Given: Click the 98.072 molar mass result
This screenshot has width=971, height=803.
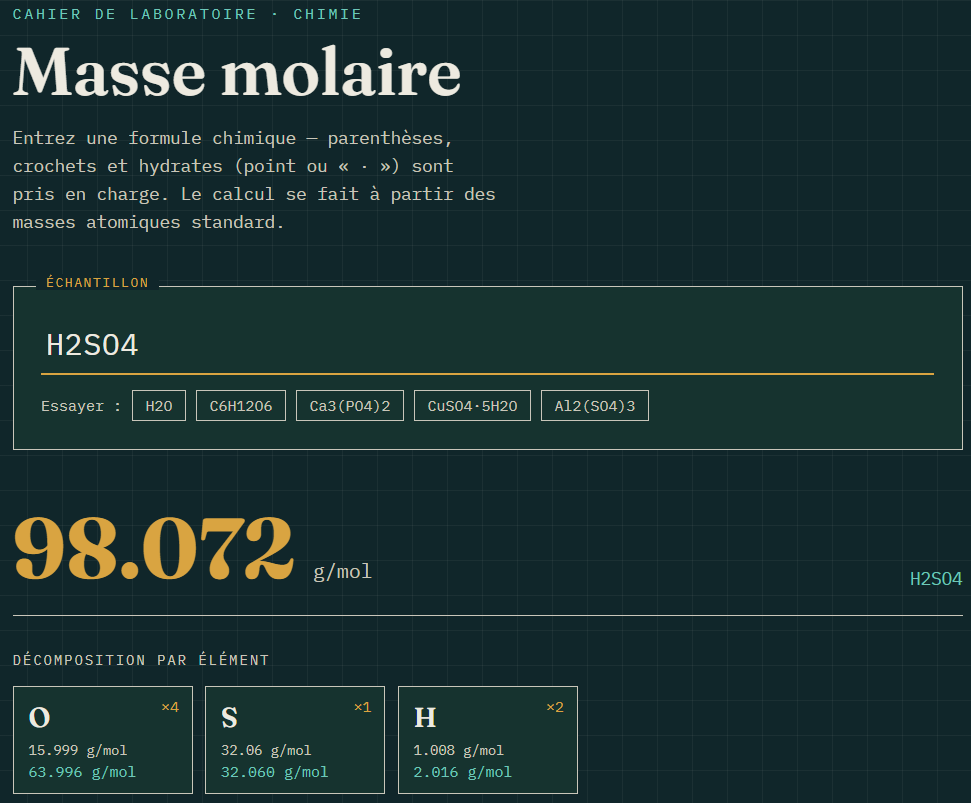Looking at the screenshot, I should click(x=154, y=549).
